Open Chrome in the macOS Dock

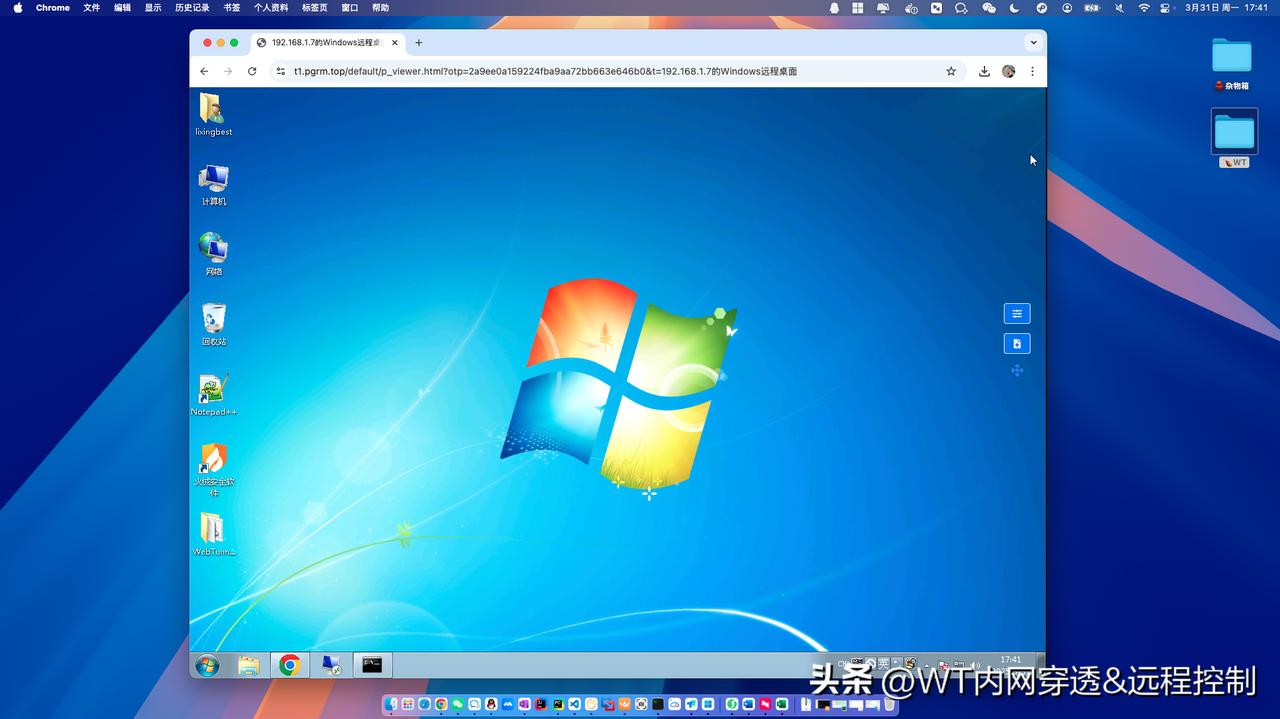(x=441, y=704)
